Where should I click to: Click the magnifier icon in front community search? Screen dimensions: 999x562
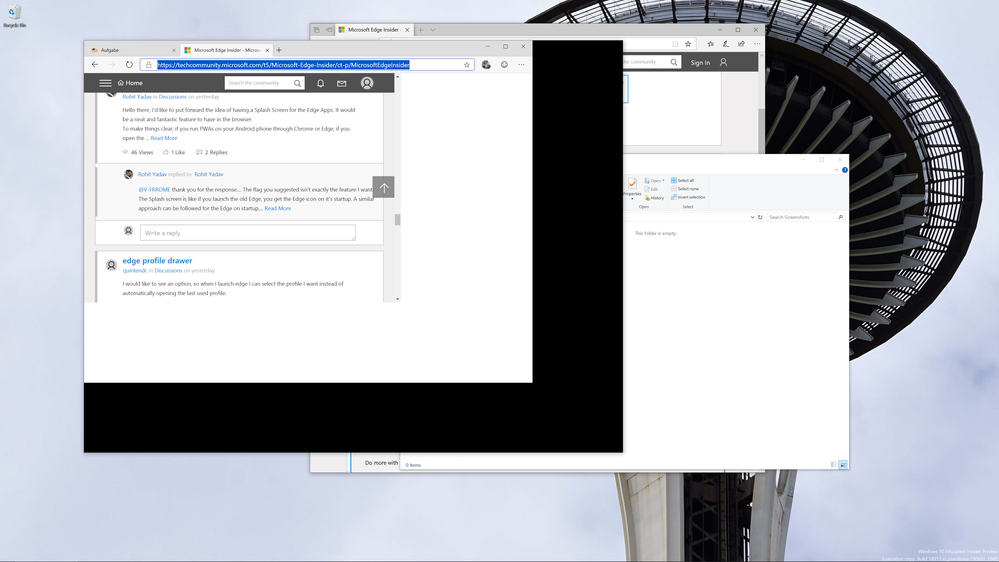pyautogui.click(x=298, y=83)
